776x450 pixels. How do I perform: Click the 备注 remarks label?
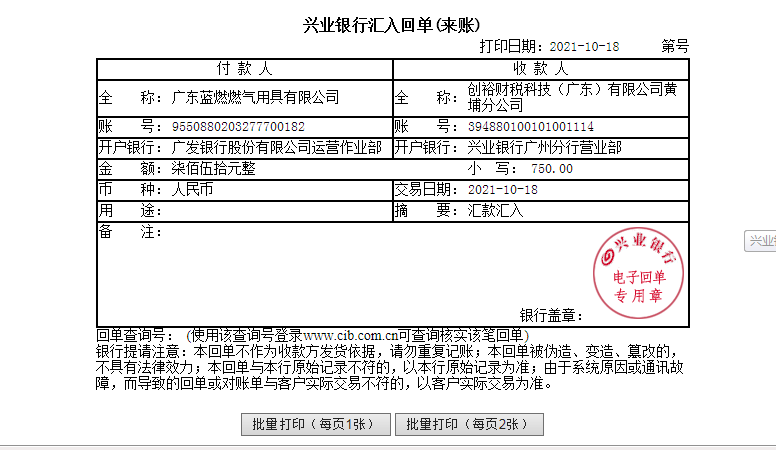[130, 232]
